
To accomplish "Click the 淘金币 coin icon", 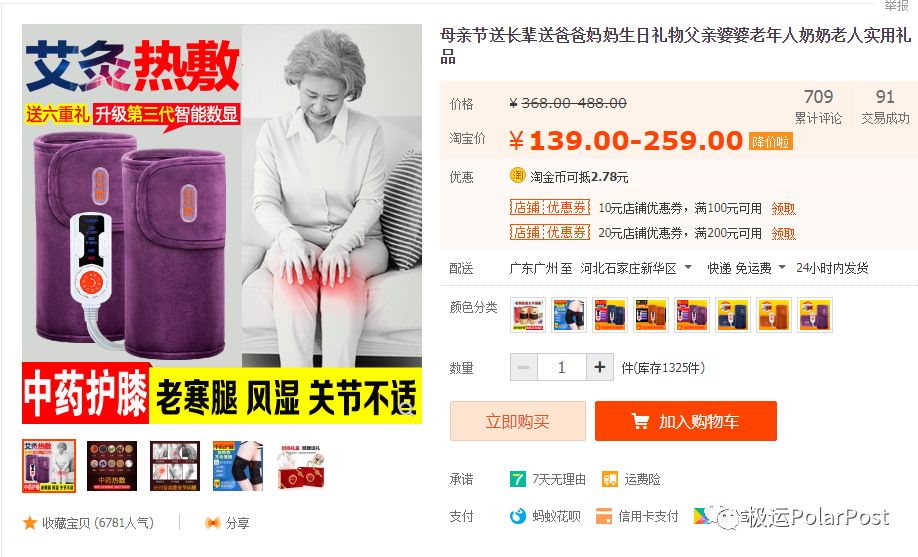I will click(518, 176).
